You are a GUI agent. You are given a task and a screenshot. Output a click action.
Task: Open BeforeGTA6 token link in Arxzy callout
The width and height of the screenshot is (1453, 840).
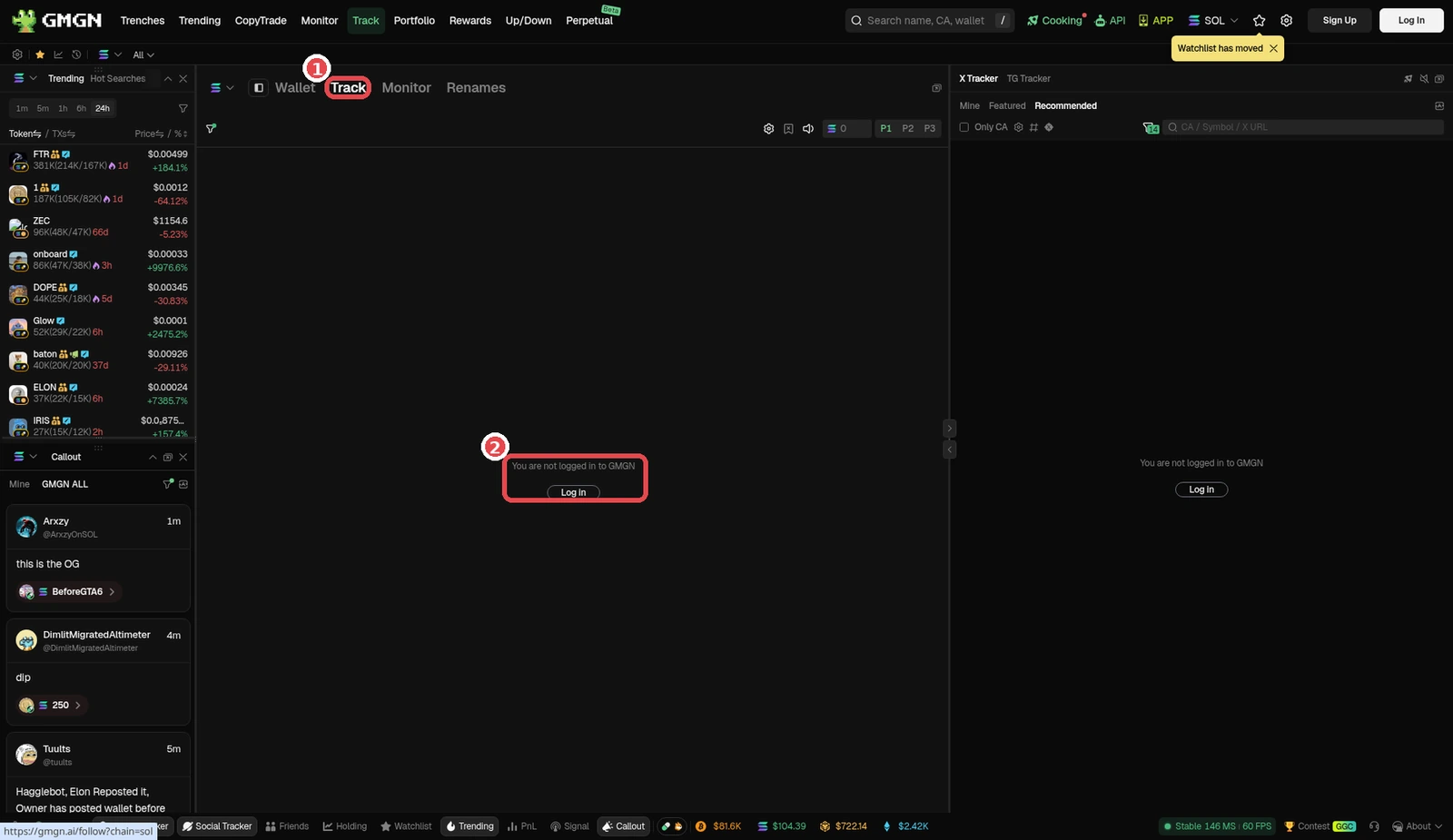70,592
